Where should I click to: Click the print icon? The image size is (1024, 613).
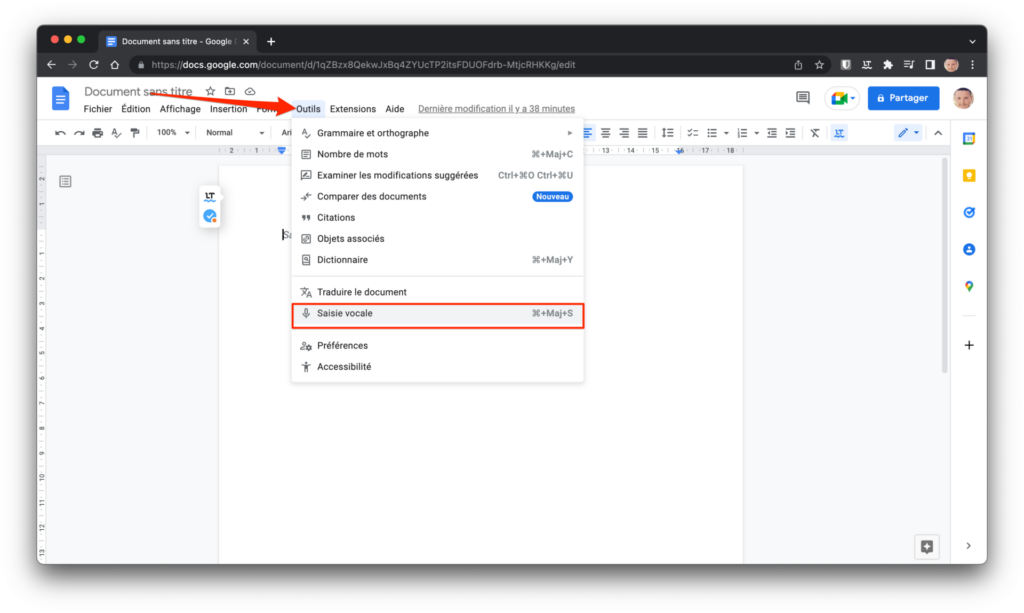pyautogui.click(x=98, y=133)
